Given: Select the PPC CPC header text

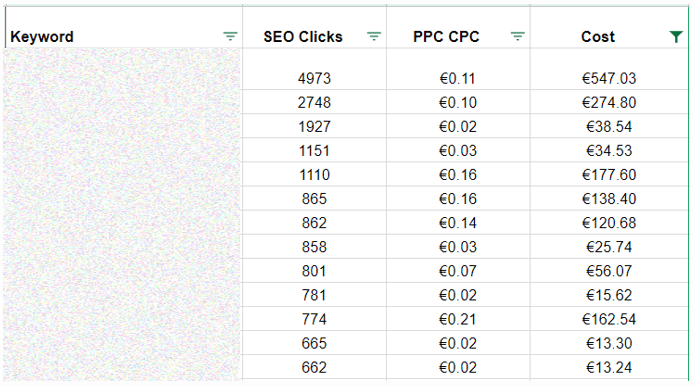Looking at the screenshot, I should pyautogui.click(x=446, y=37).
